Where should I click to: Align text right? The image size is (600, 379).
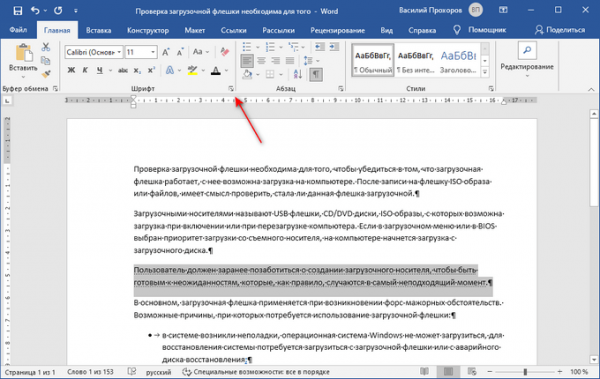276,60
